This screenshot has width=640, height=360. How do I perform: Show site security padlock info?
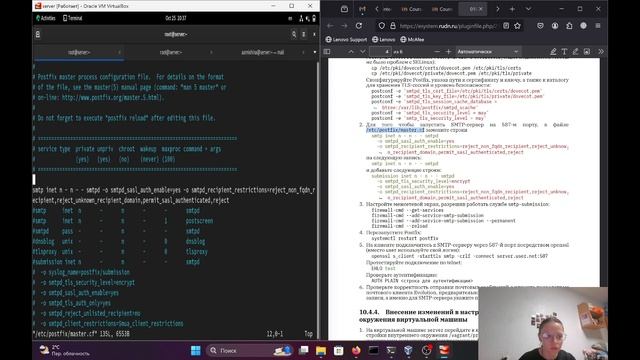coord(393,26)
